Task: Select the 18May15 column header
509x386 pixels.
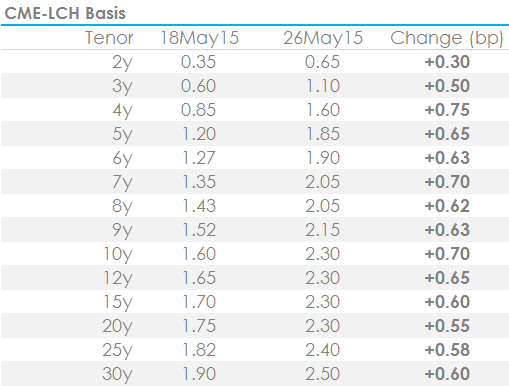Action: [x=199, y=38]
